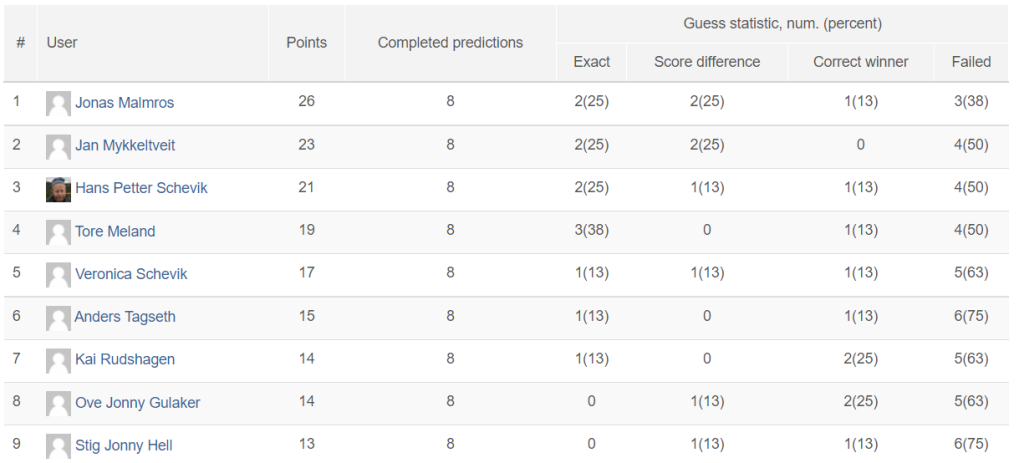The height and width of the screenshot is (463, 1024).
Task: Click Stig Jonny Hell avatar icon
Action: coord(58,446)
